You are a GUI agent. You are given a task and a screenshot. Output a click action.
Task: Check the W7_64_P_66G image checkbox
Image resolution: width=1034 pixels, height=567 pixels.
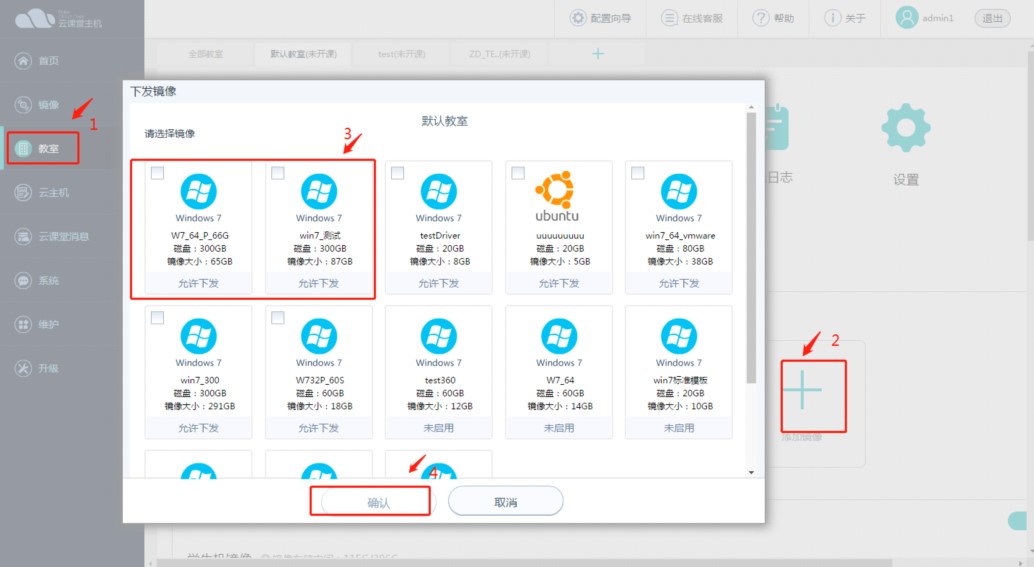(x=158, y=173)
